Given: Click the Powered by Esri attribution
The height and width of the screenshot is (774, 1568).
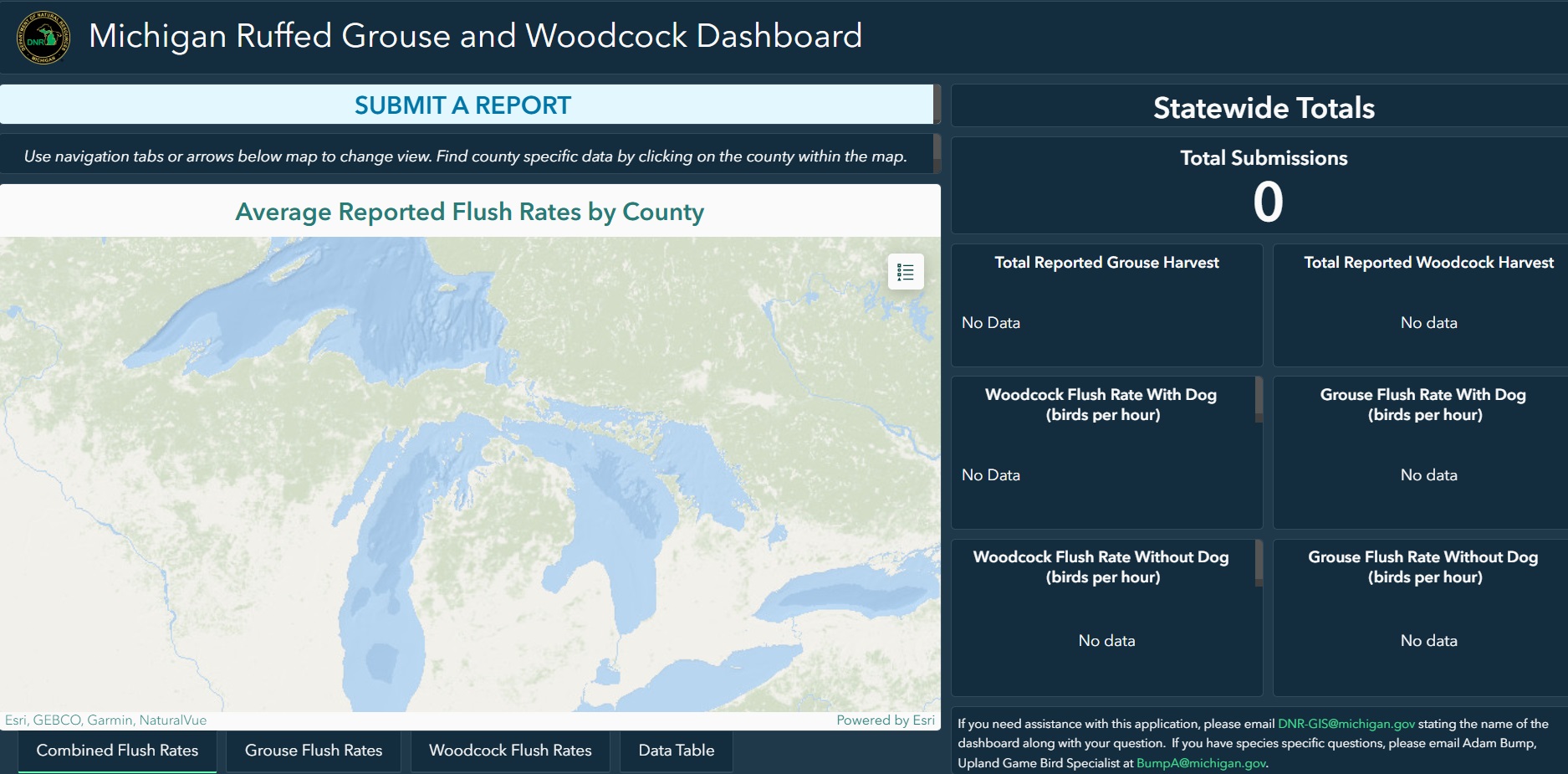Looking at the screenshot, I should 885,720.
